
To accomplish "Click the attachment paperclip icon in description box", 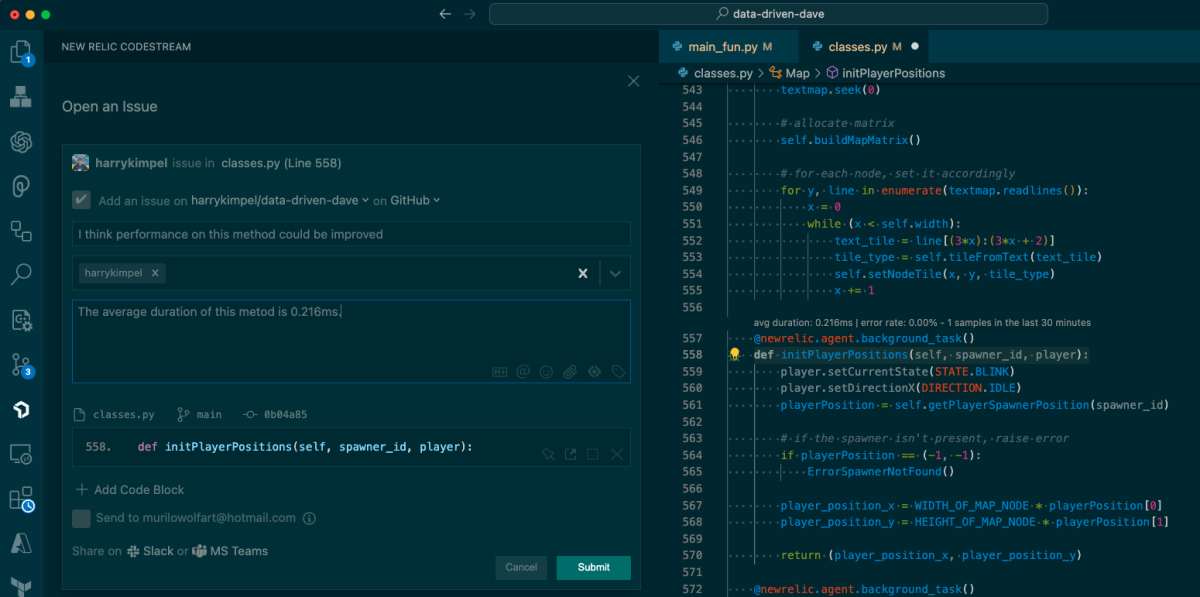I will coord(570,372).
